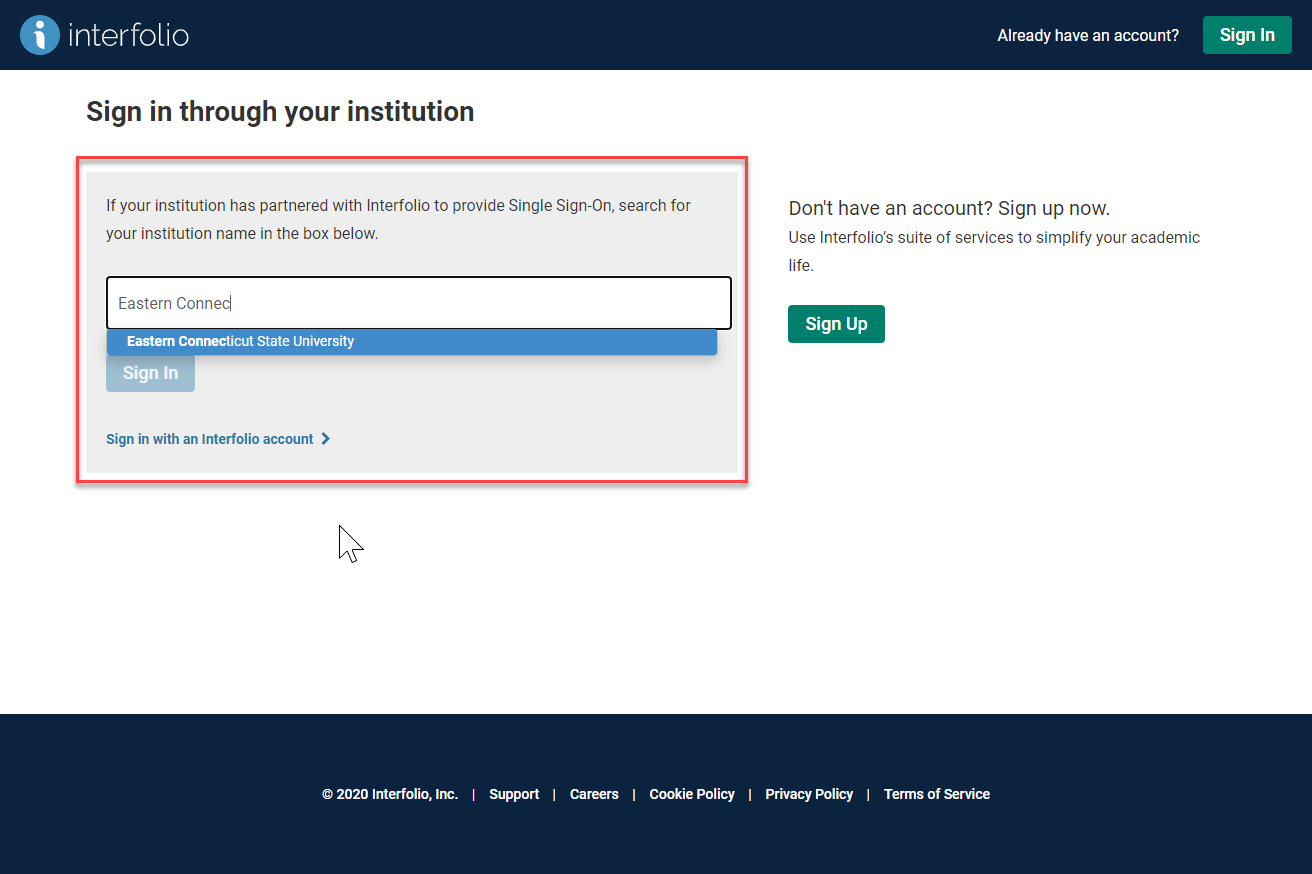Click the 'Don't have an account? Sign up now.' text
This screenshot has height=874, width=1312.
tap(949, 208)
